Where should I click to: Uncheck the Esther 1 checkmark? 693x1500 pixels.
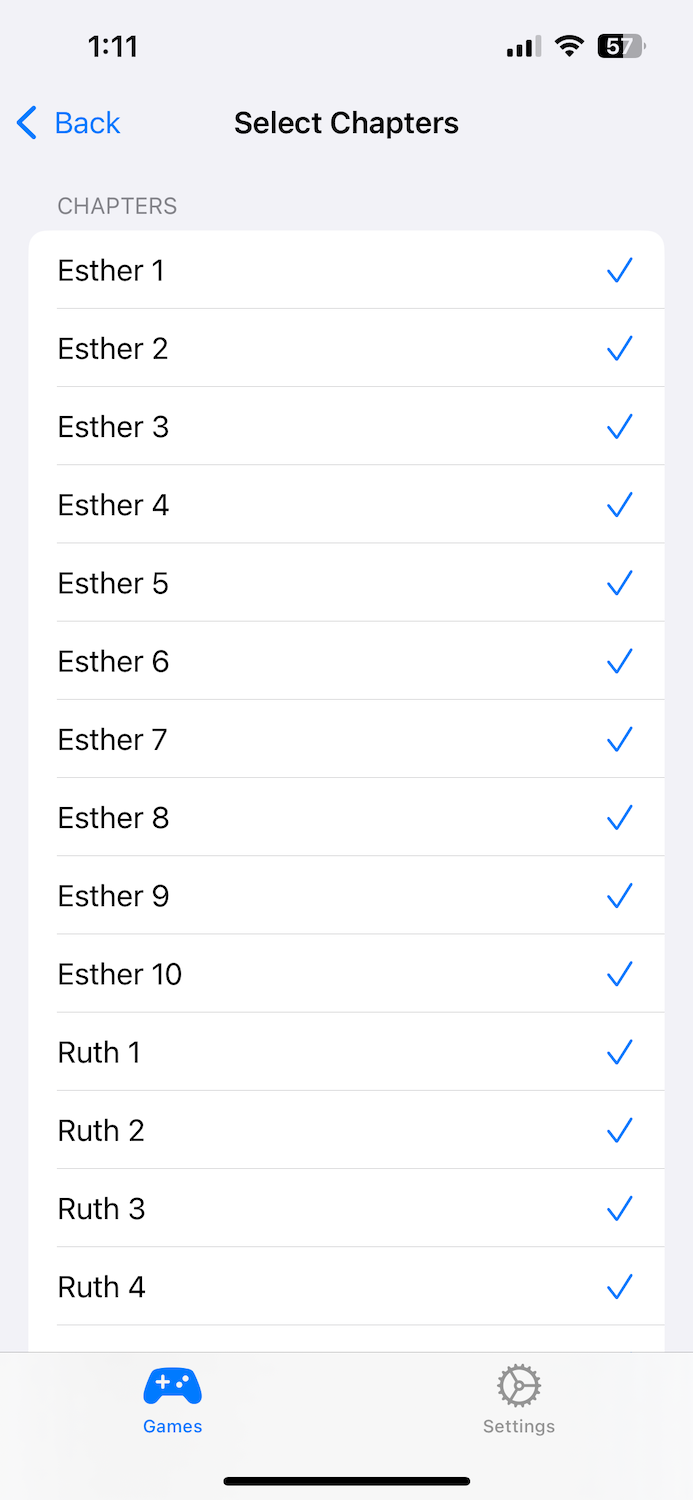coord(620,271)
